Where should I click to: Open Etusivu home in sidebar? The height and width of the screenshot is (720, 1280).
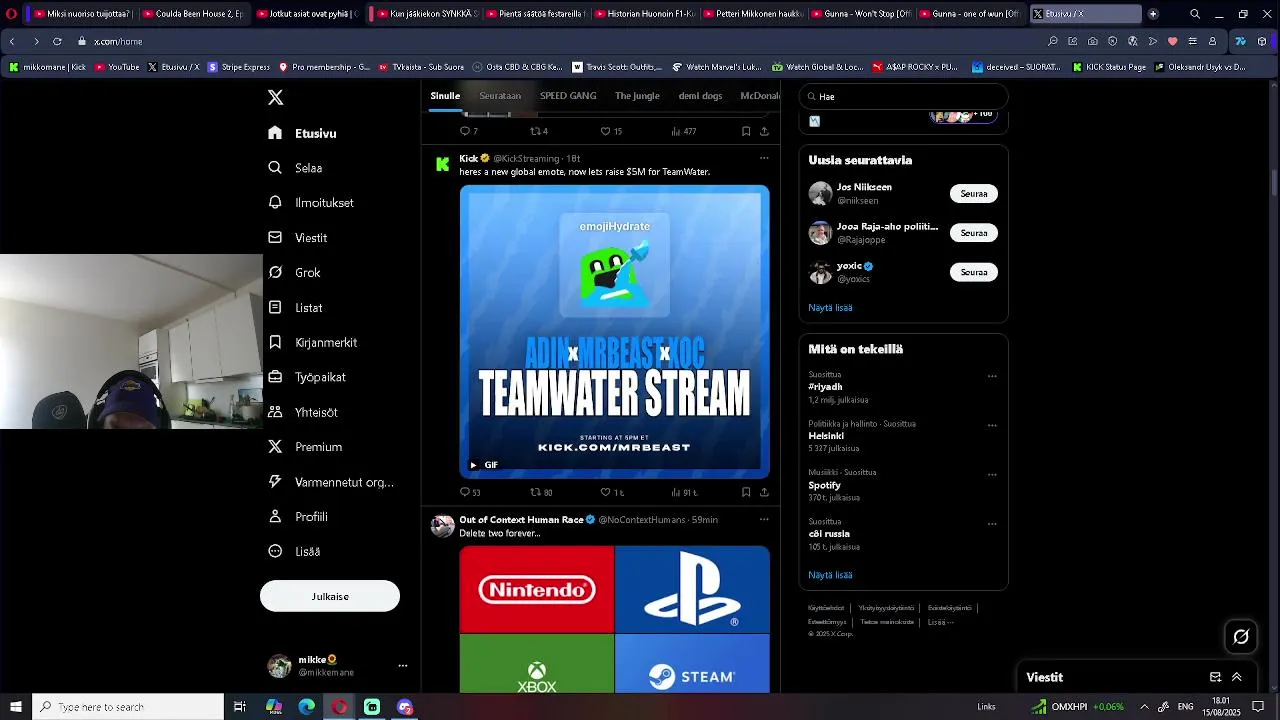303,133
